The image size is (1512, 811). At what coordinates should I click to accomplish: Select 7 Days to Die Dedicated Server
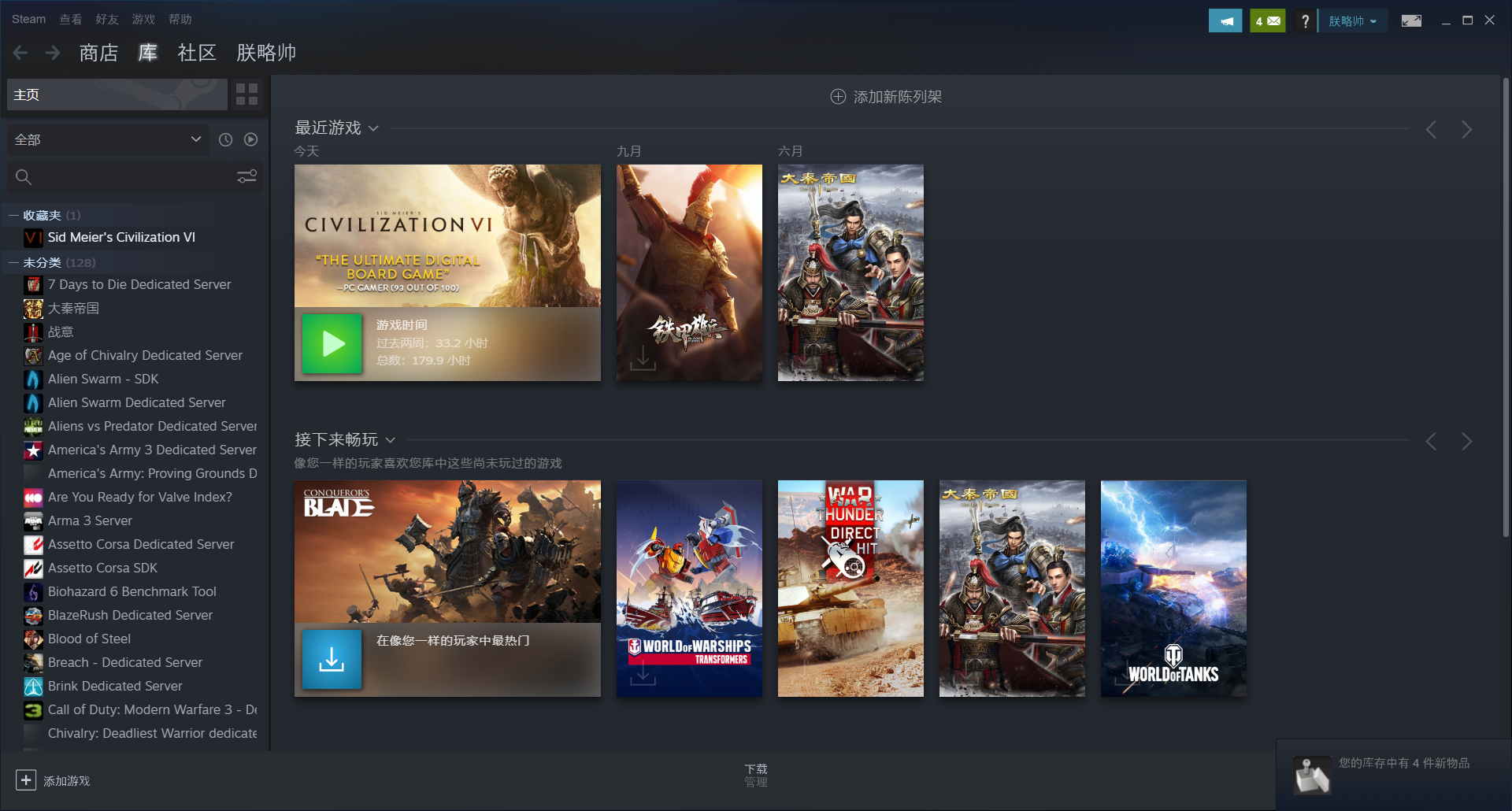[x=139, y=284]
